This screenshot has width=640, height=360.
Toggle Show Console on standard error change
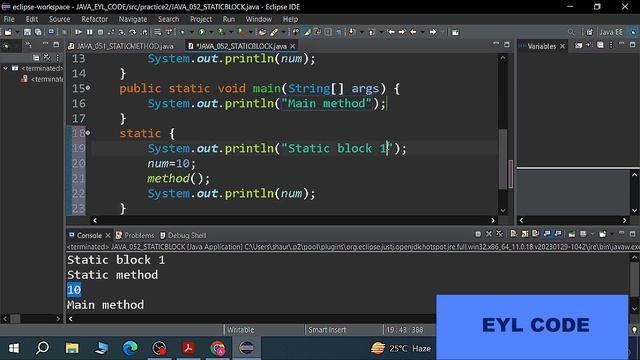pos(558,234)
